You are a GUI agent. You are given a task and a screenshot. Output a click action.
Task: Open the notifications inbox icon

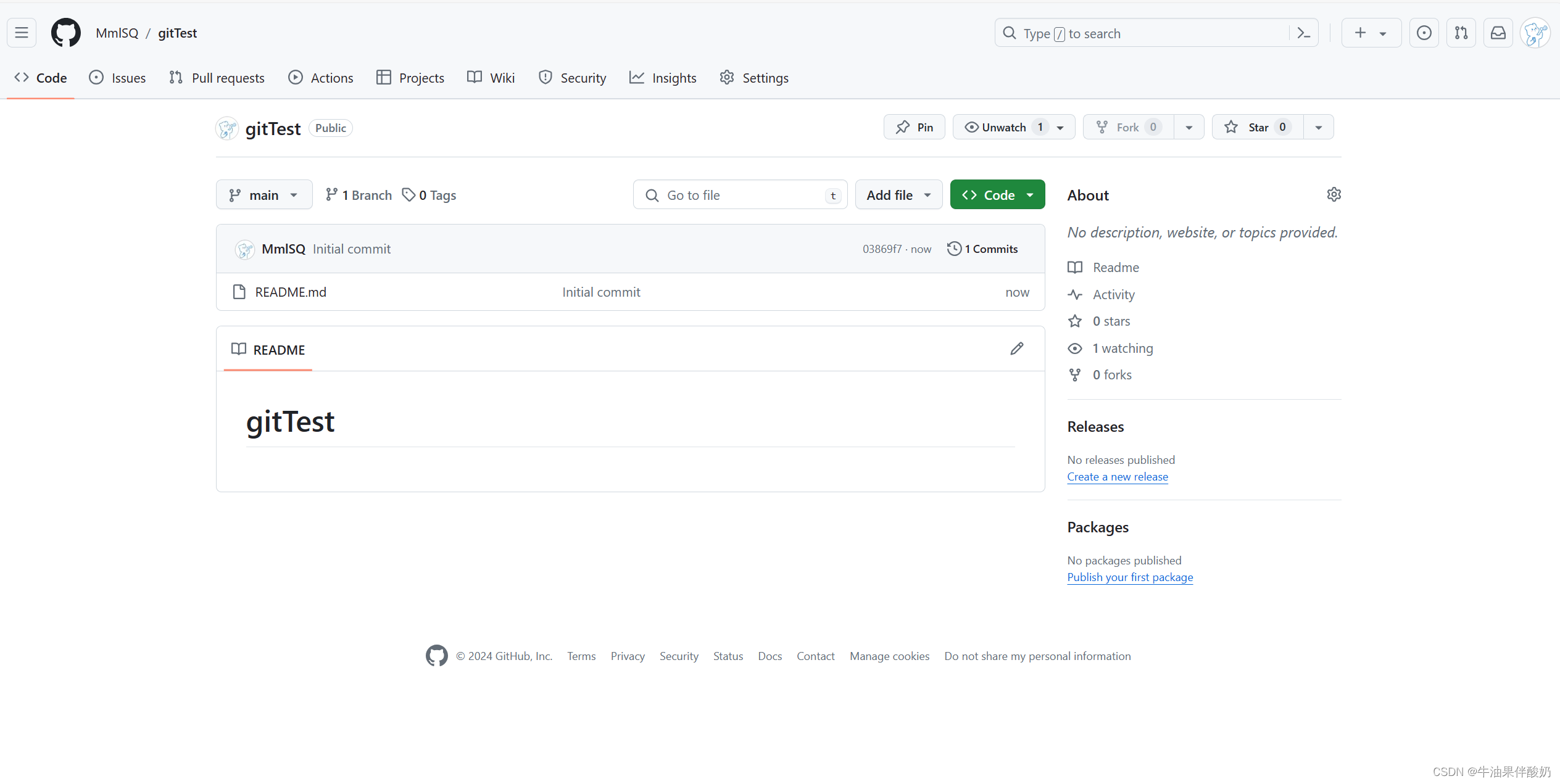(x=1498, y=33)
